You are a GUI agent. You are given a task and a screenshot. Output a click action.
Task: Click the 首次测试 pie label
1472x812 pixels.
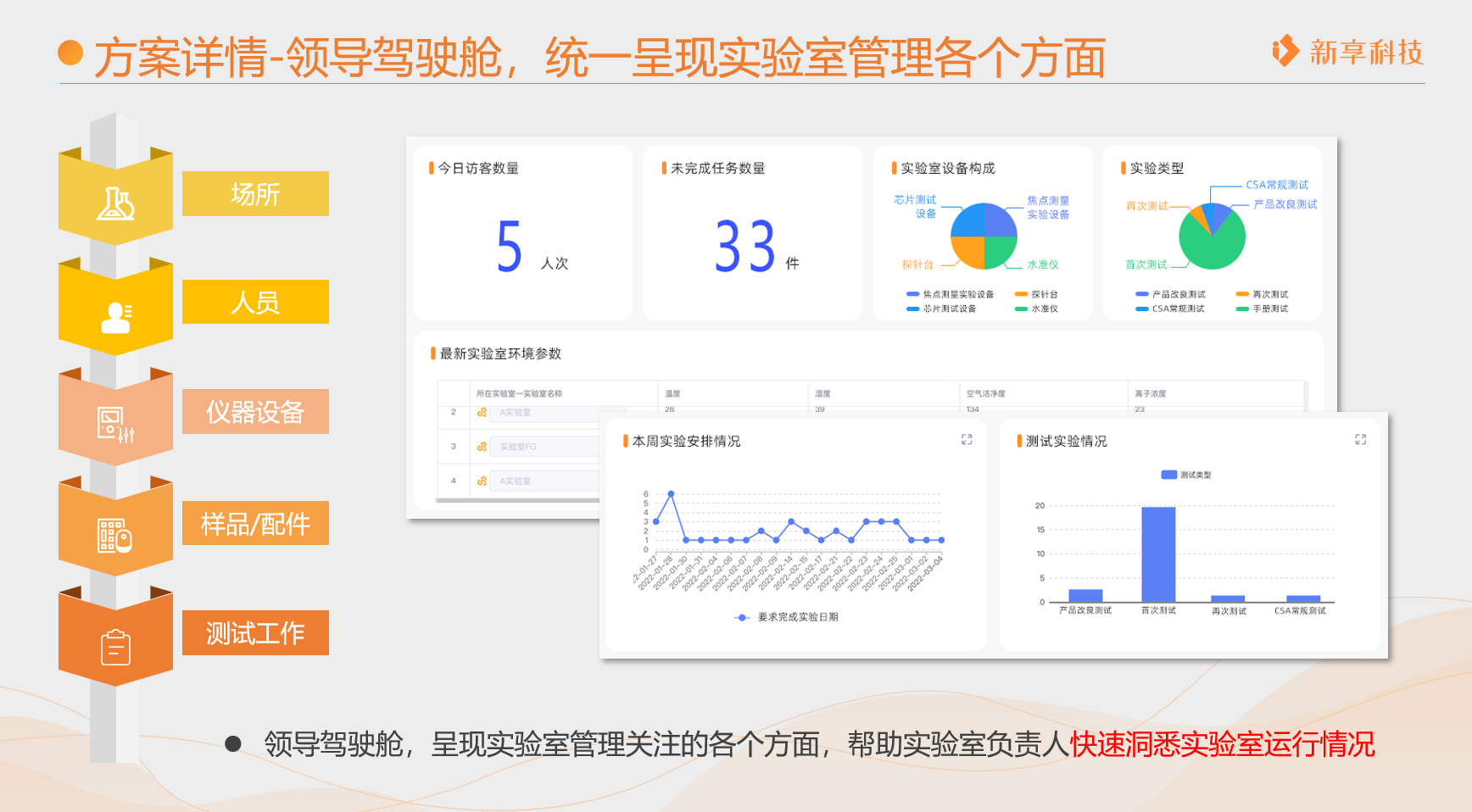point(1146,264)
